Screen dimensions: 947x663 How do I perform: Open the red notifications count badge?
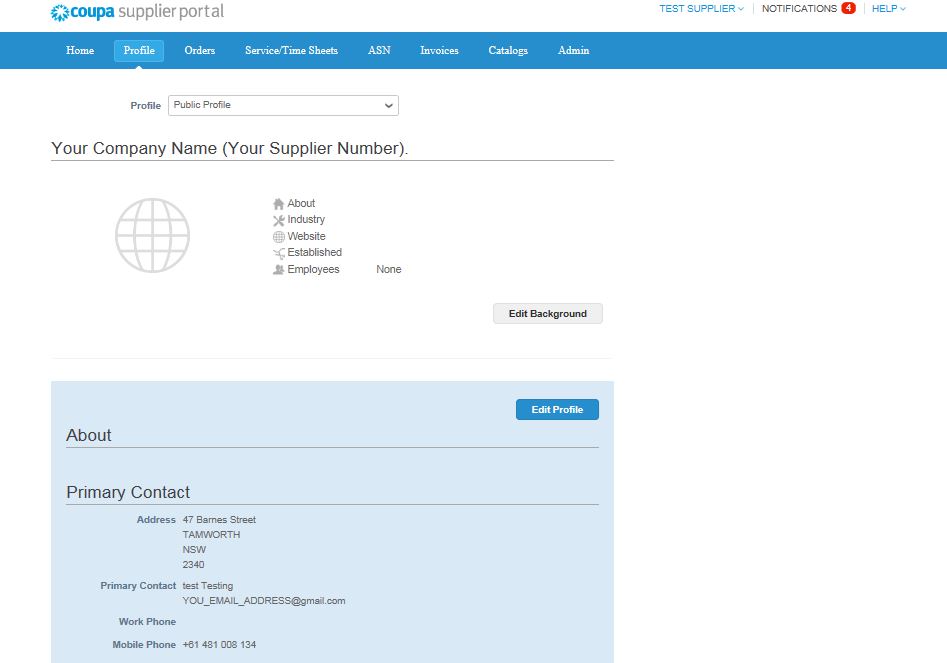point(848,9)
